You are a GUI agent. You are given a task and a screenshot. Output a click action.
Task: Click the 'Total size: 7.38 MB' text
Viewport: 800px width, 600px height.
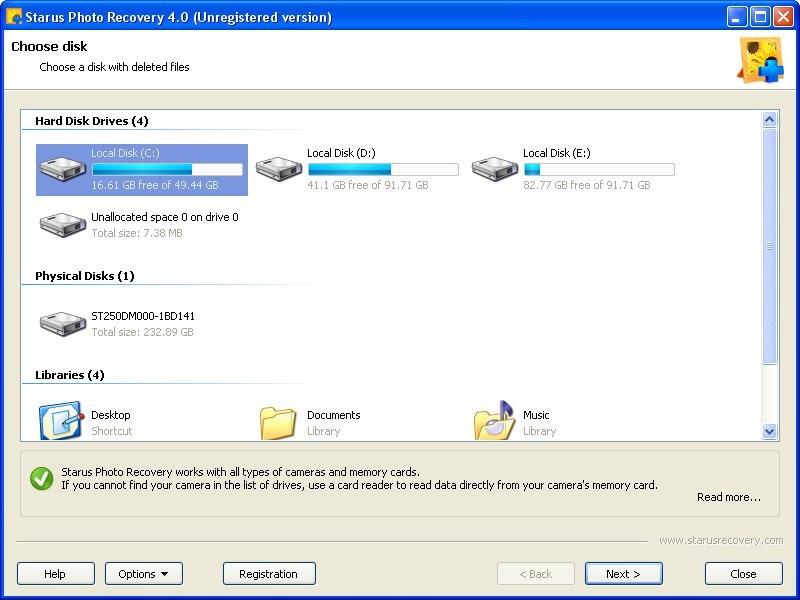[137, 233]
